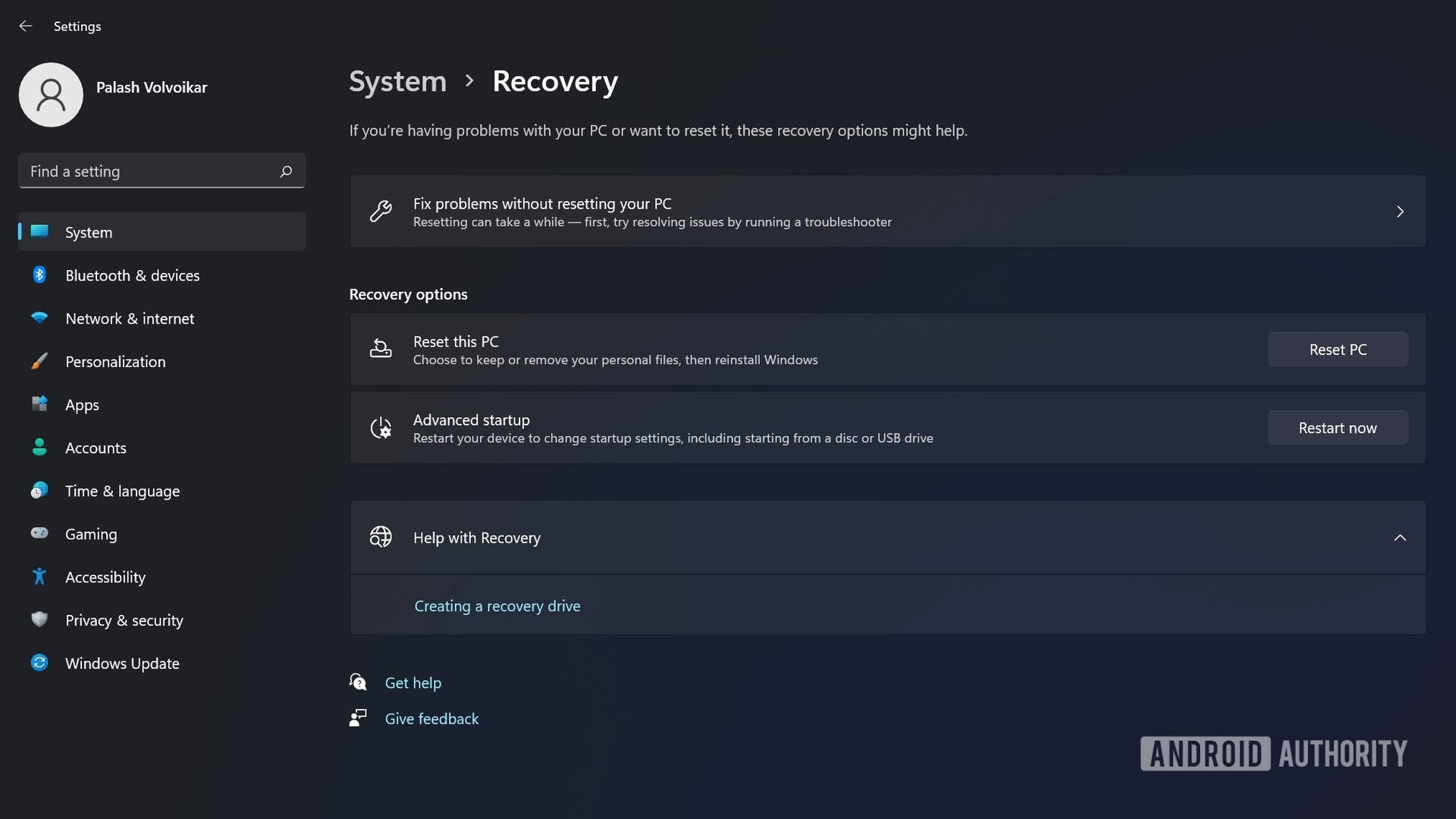Click the Apps icon
1456x819 pixels.
click(x=39, y=403)
